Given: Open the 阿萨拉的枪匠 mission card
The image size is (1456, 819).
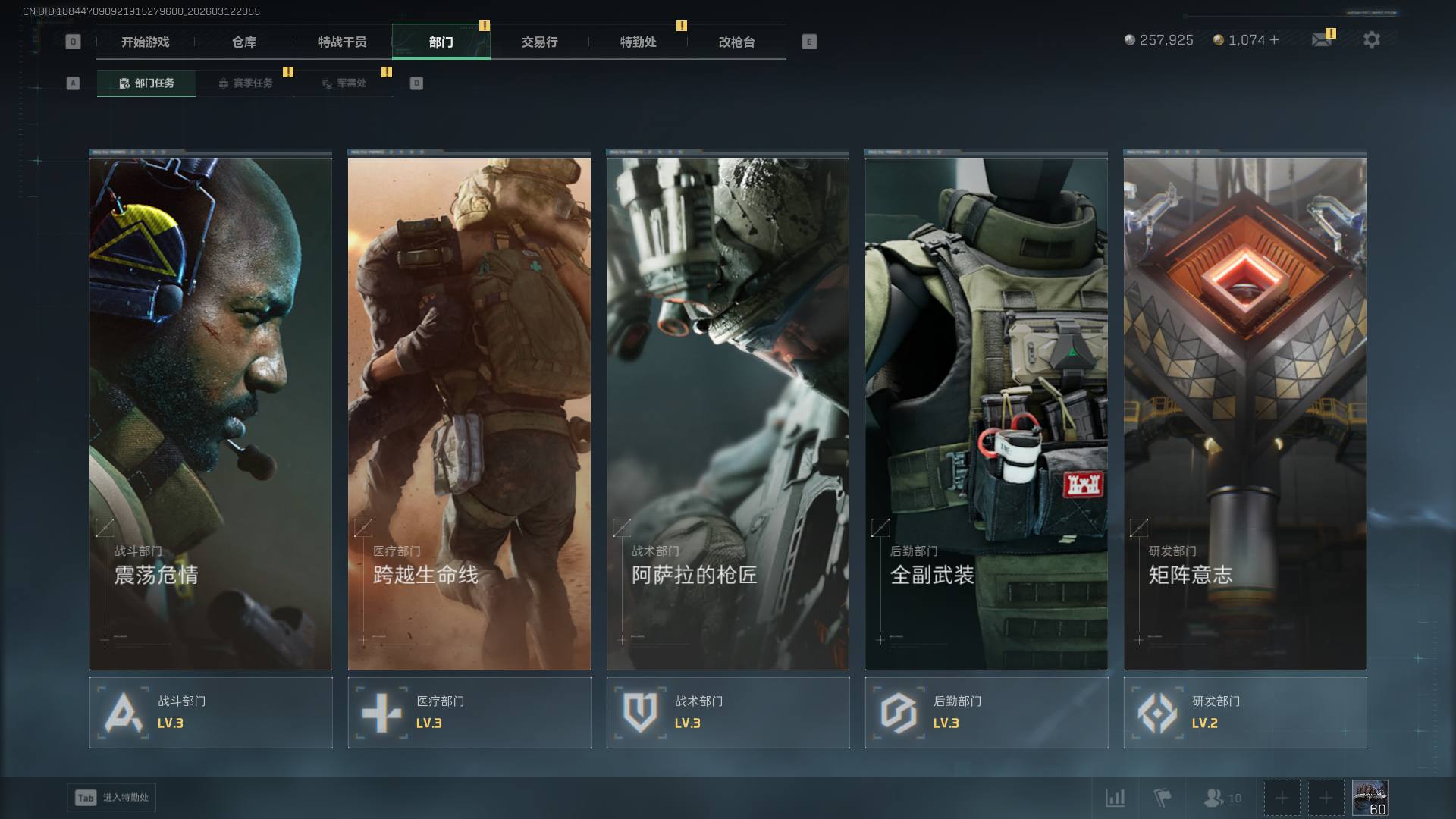Looking at the screenshot, I should click(x=727, y=413).
